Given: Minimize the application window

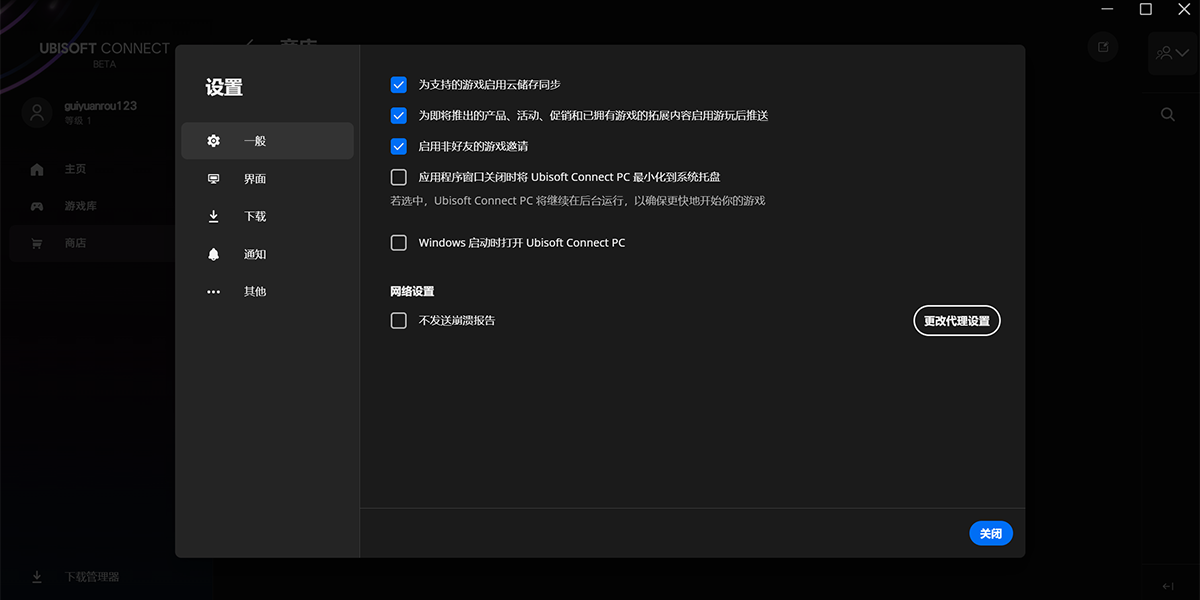Looking at the screenshot, I should coord(1107,9).
